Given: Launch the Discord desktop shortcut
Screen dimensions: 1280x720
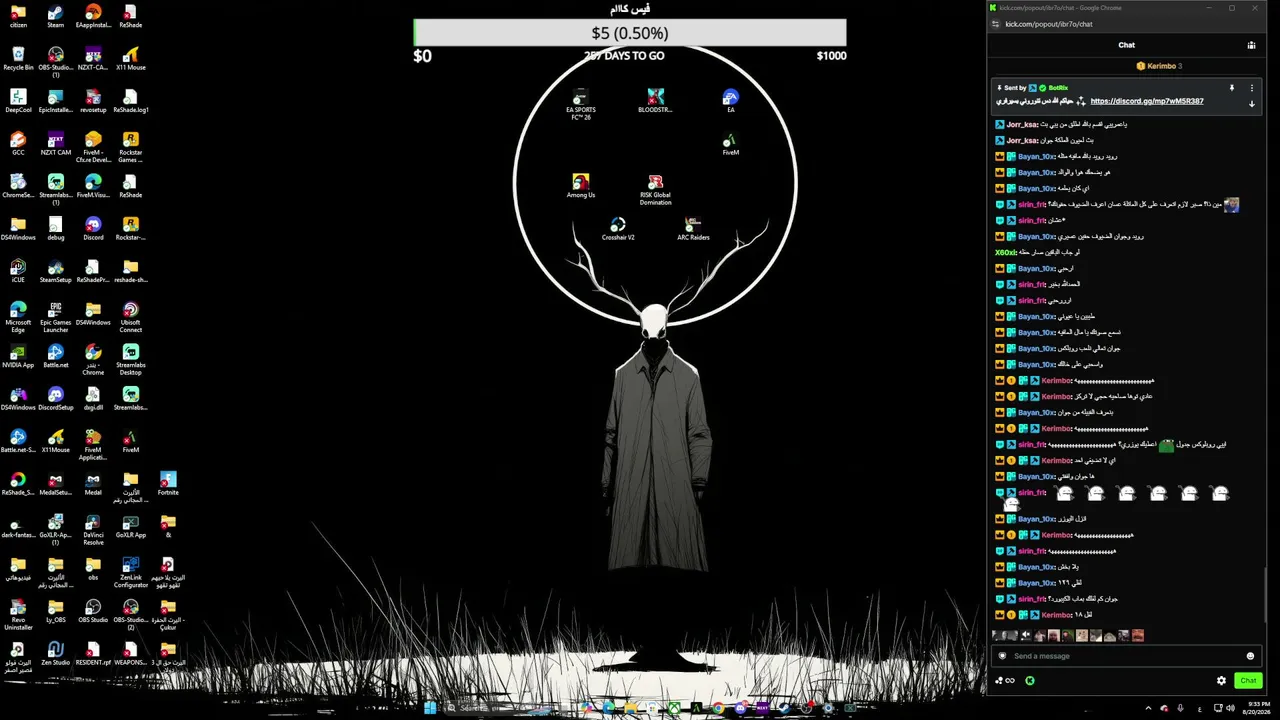Looking at the screenshot, I should pyautogui.click(x=93, y=229).
